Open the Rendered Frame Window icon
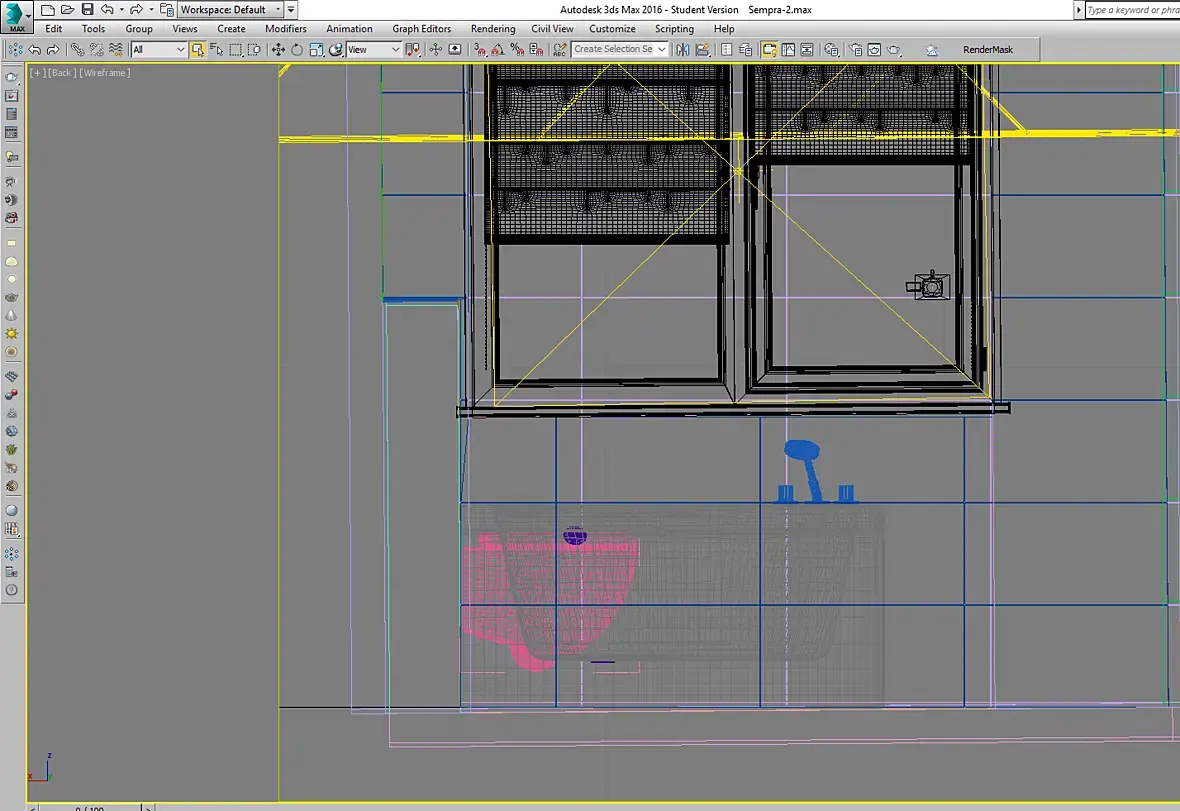Image resolution: width=1180 pixels, height=811 pixels. [874, 50]
